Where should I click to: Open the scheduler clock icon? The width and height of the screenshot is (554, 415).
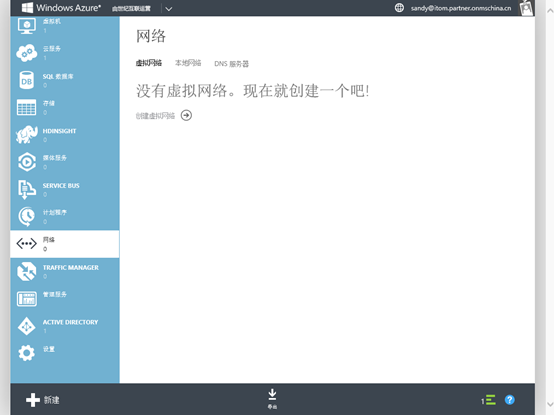26,217
